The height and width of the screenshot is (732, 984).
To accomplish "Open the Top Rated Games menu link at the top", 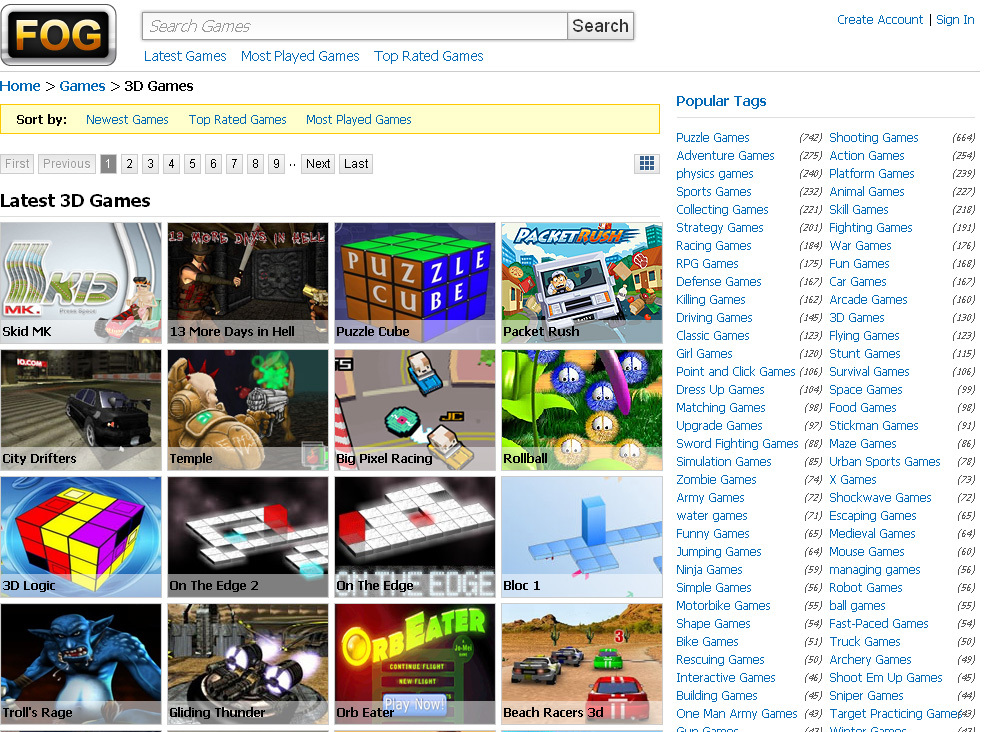I will [429, 57].
